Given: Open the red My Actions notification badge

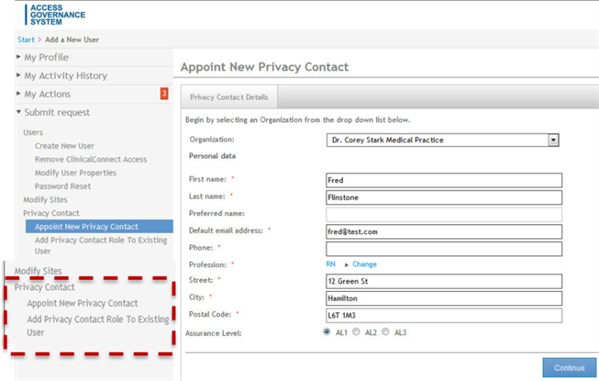Looking at the screenshot, I should point(164,94).
